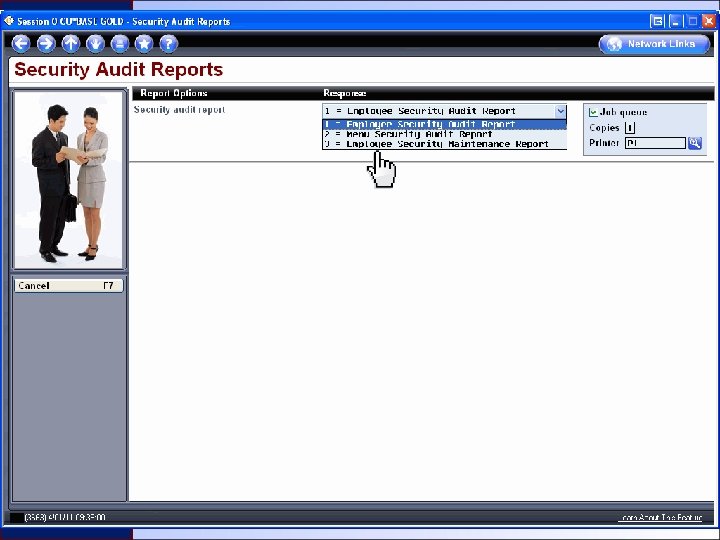Click the leftmost title bar window icon button
The height and width of the screenshot is (540, 720).
pos(658,21)
